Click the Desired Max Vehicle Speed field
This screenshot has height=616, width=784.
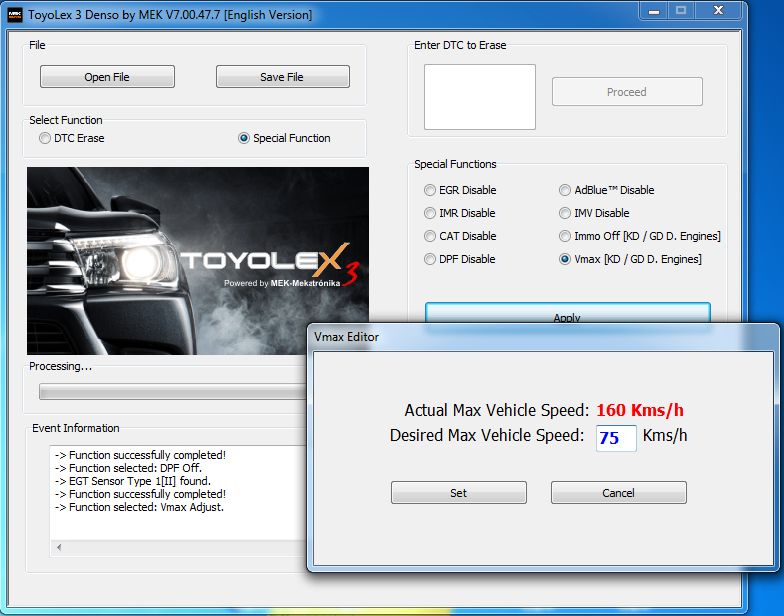click(x=616, y=438)
